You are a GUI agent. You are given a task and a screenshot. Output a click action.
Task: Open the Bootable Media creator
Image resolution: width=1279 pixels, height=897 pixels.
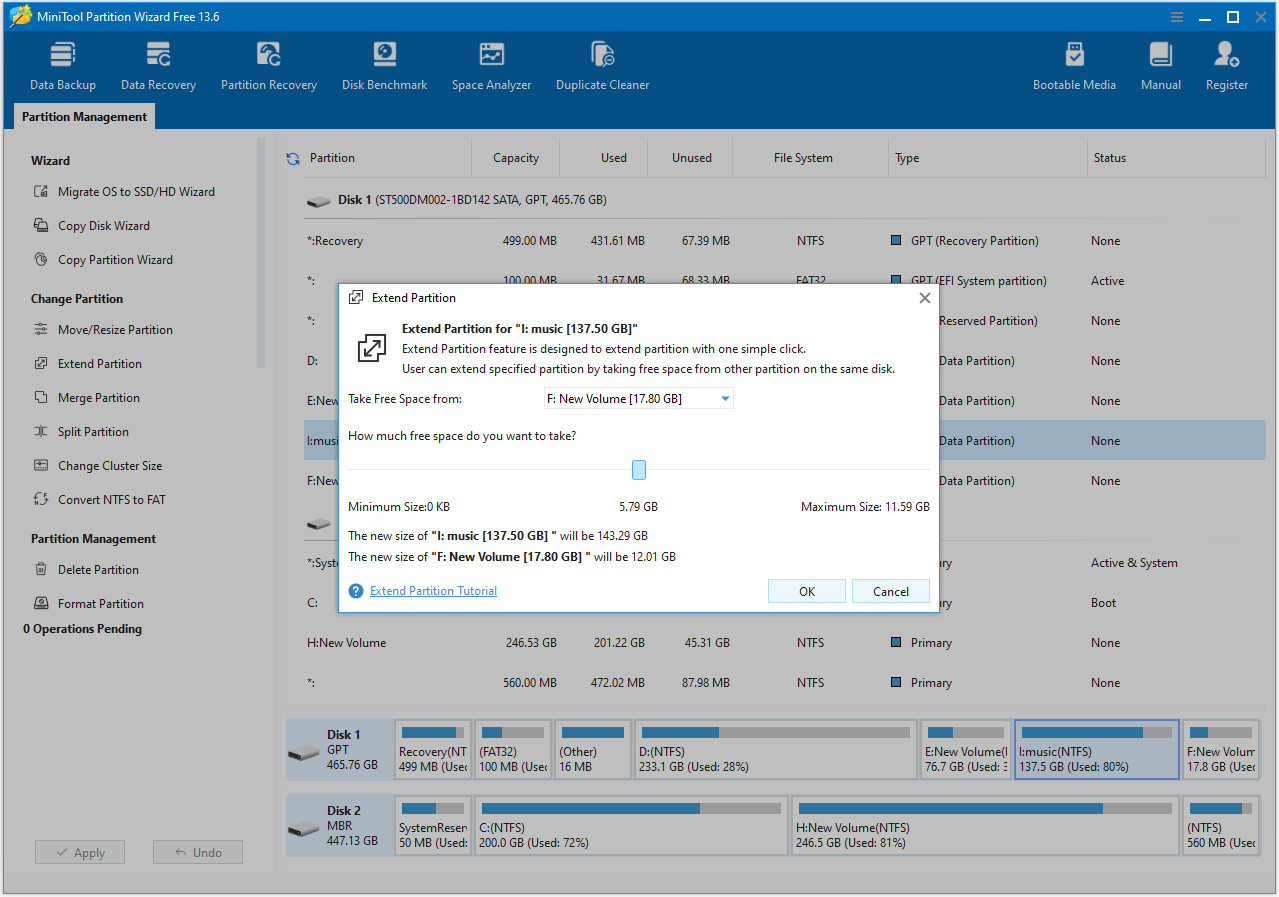click(x=1074, y=62)
